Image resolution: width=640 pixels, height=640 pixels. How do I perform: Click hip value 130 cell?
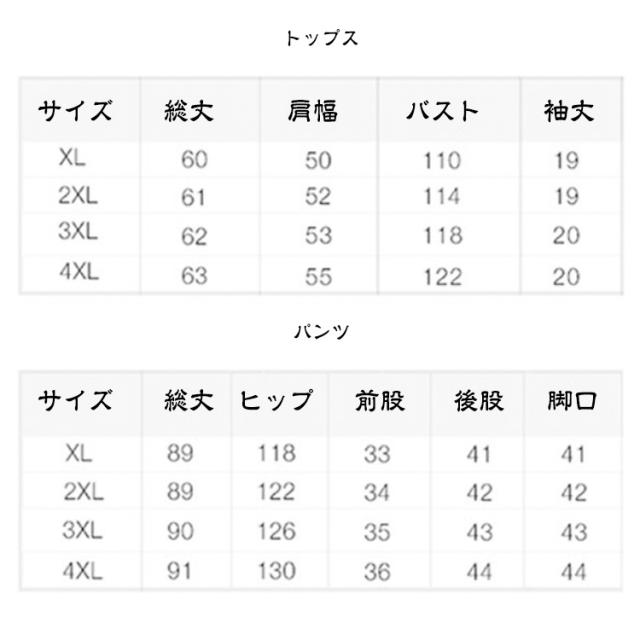(276, 572)
